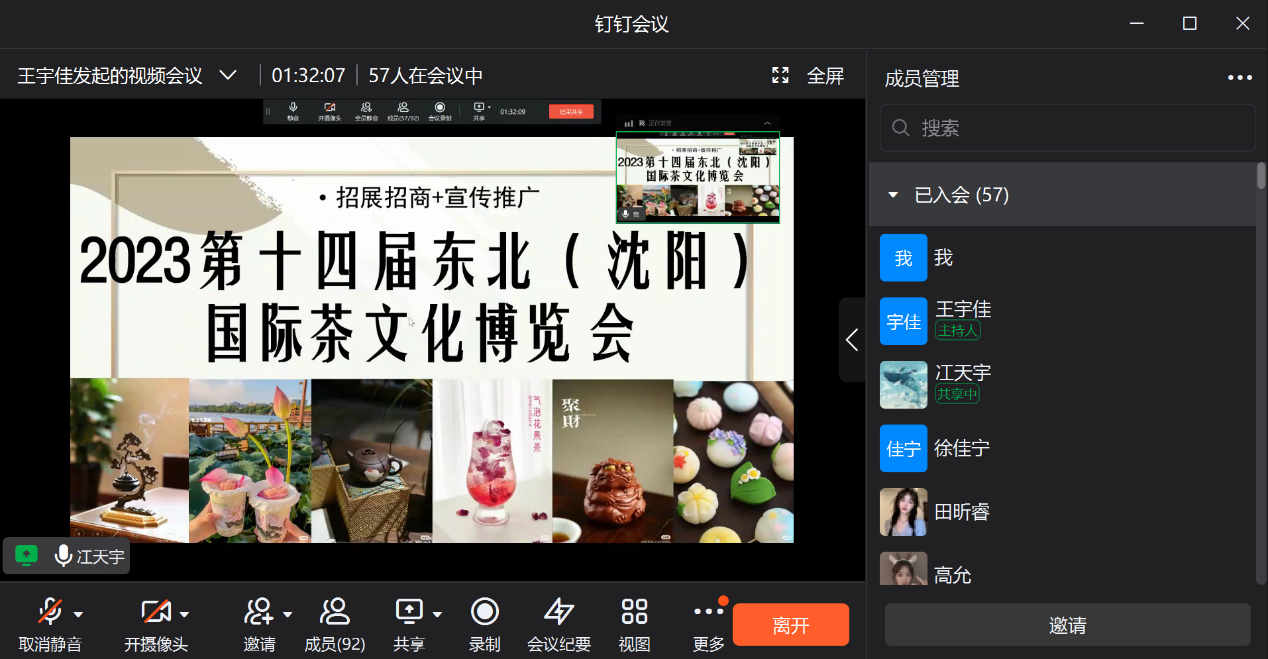Screen dimensions: 1268x659
Task: Click the green screen-share indicator icon
Action: [x=27, y=555]
